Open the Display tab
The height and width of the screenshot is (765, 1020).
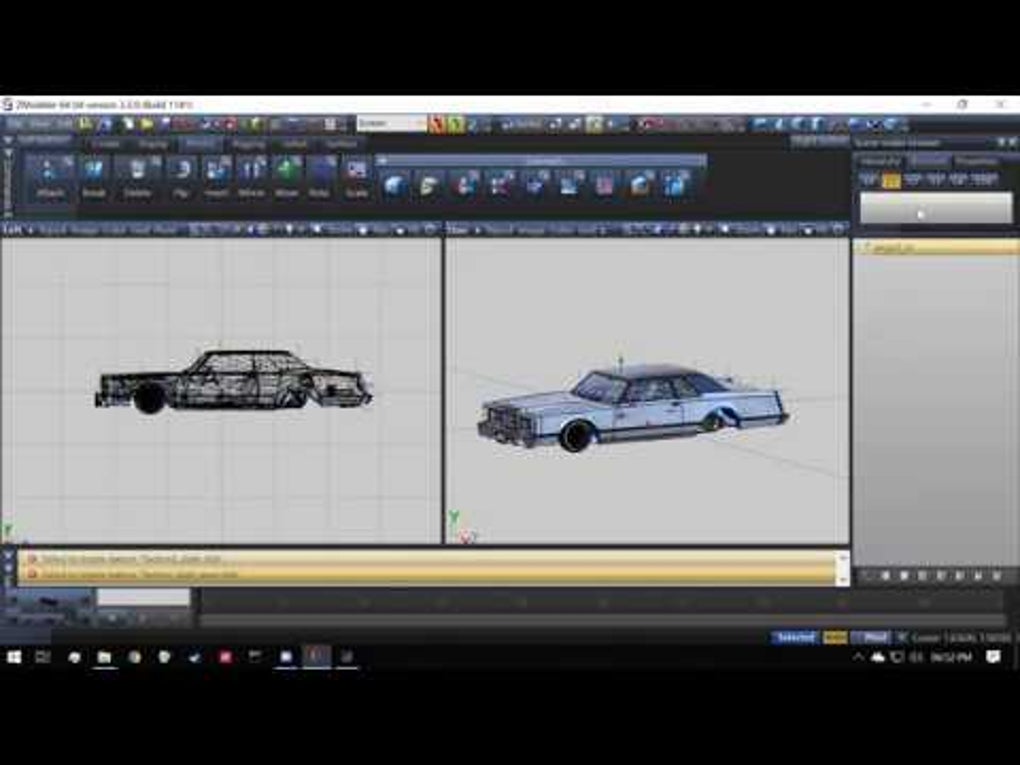click(x=154, y=144)
